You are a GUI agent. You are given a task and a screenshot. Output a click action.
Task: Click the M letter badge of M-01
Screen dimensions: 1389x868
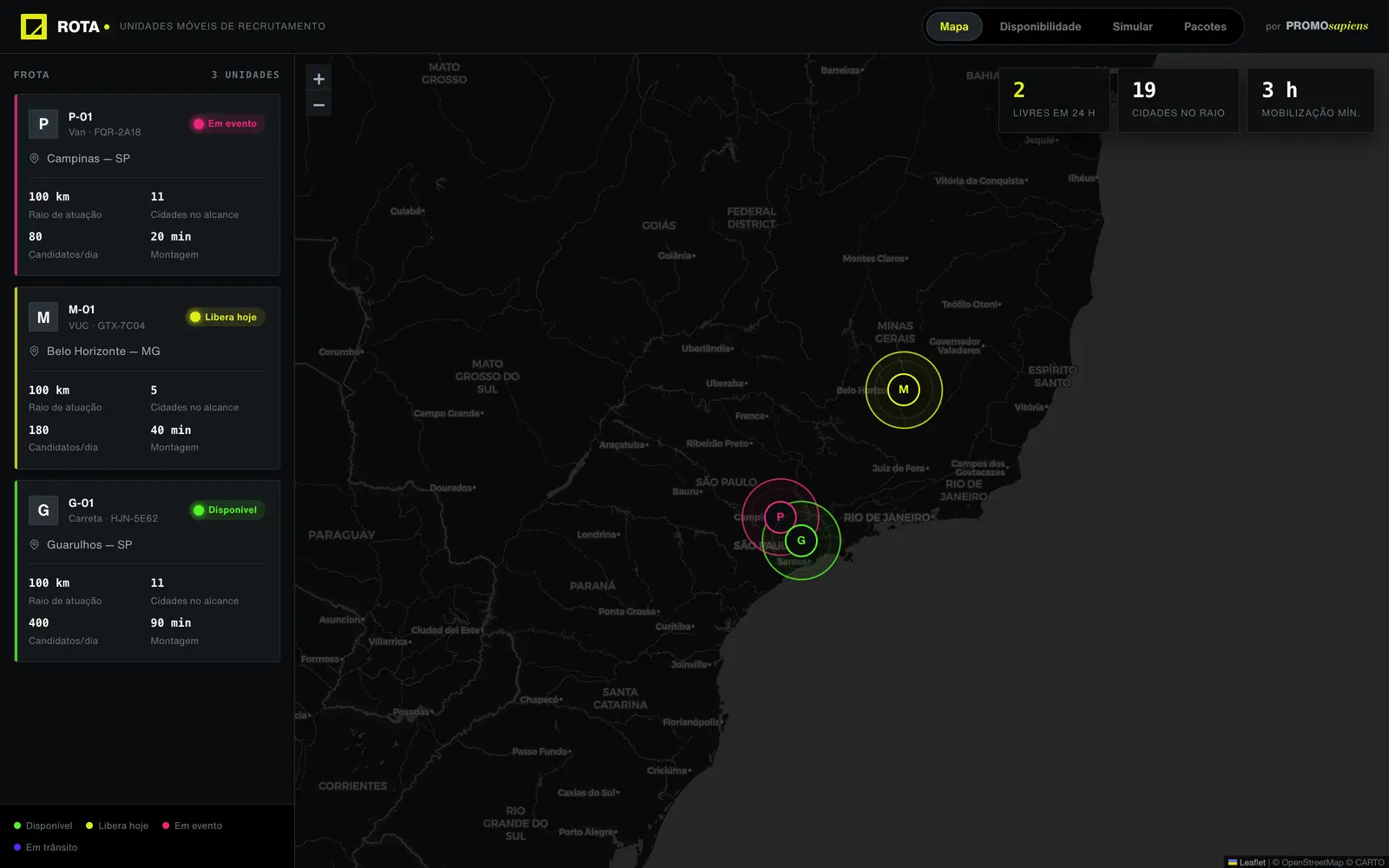[43, 317]
